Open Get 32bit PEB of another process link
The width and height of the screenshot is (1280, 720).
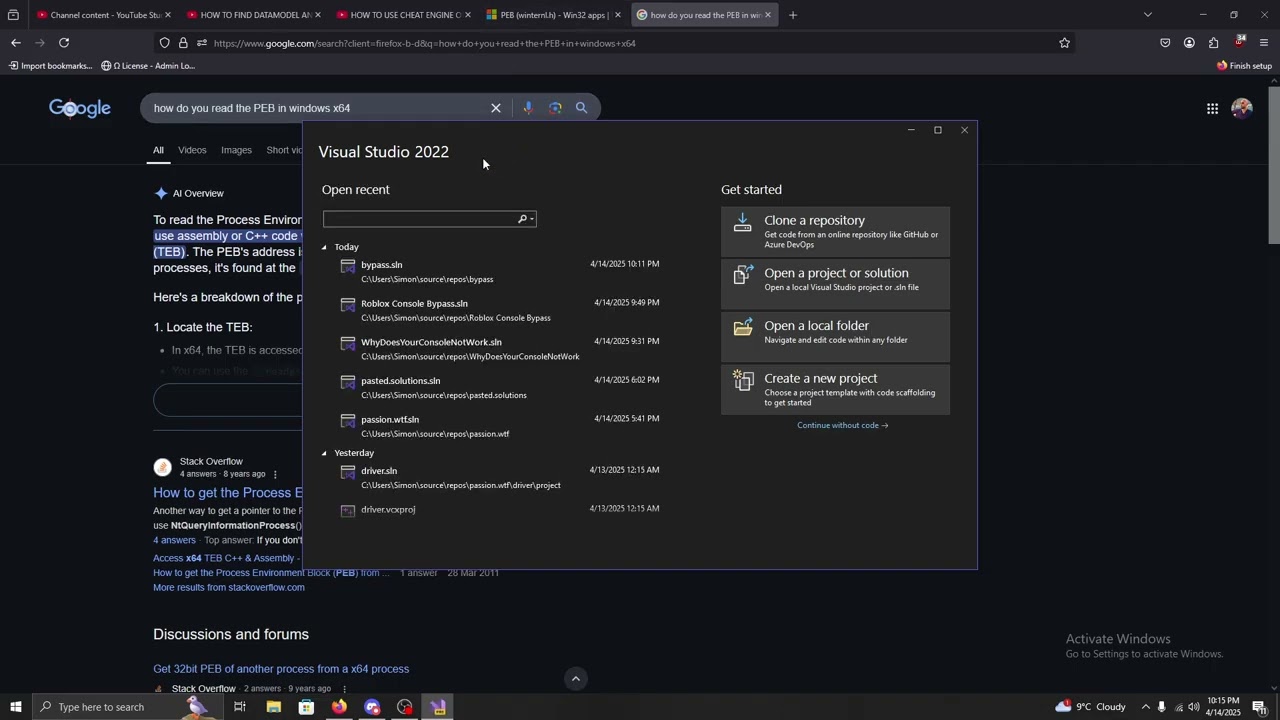[x=281, y=669]
